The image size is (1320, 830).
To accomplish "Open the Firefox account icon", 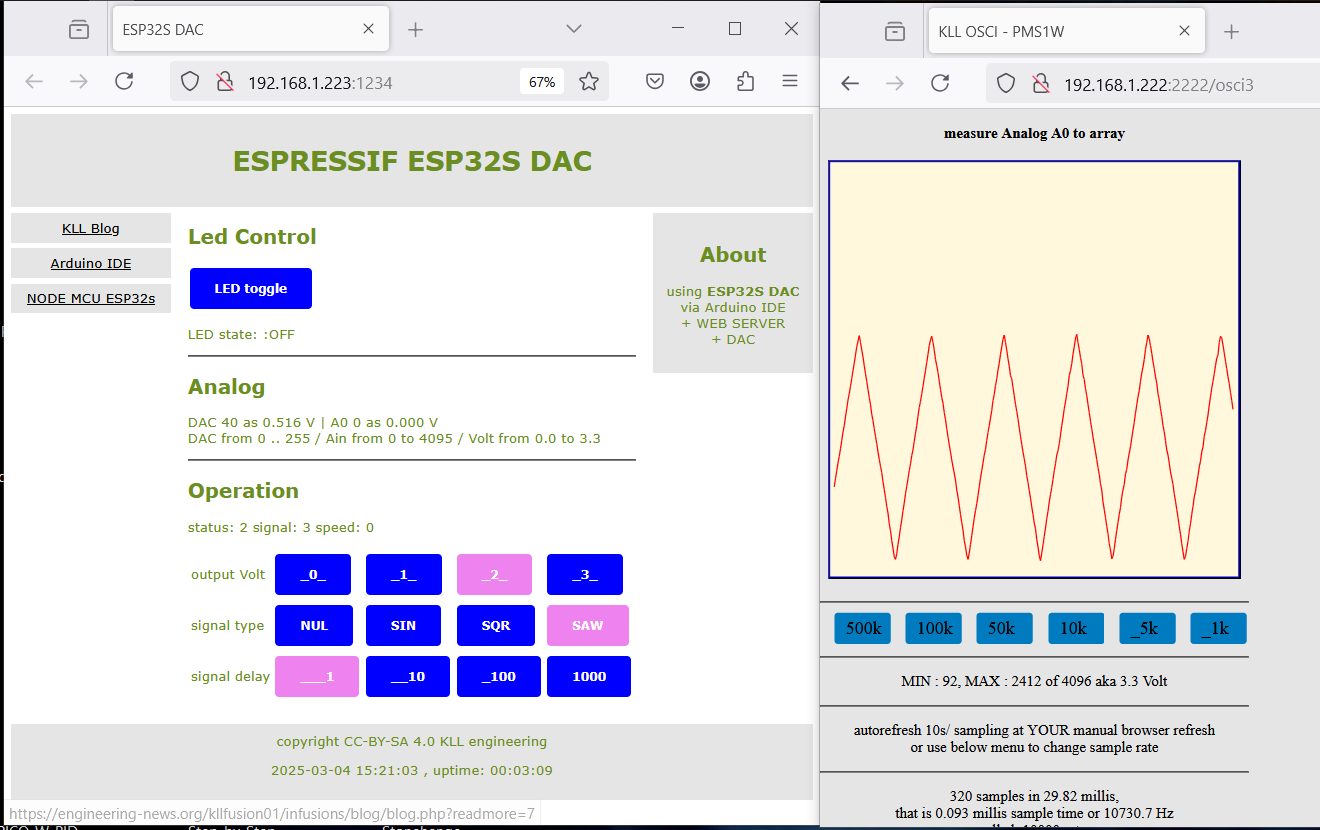I will (x=700, y=82).
